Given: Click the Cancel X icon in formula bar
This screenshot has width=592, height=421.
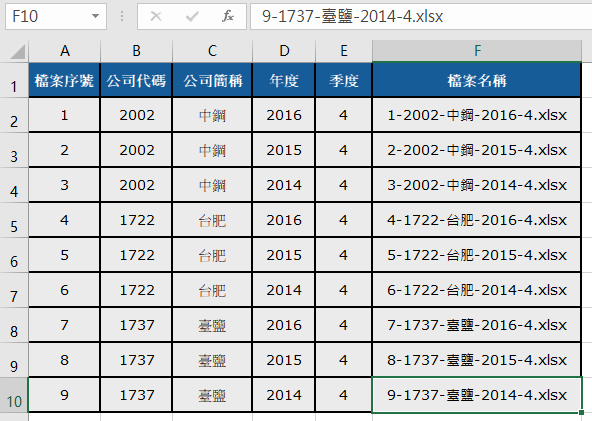Looking at the screenshot, I should 156,16.
